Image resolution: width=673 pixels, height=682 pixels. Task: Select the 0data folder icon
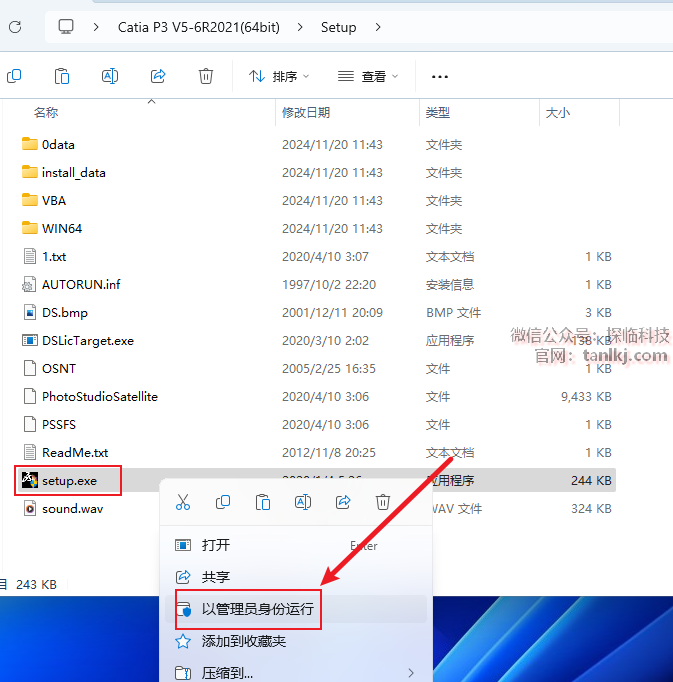coord(30,144)
